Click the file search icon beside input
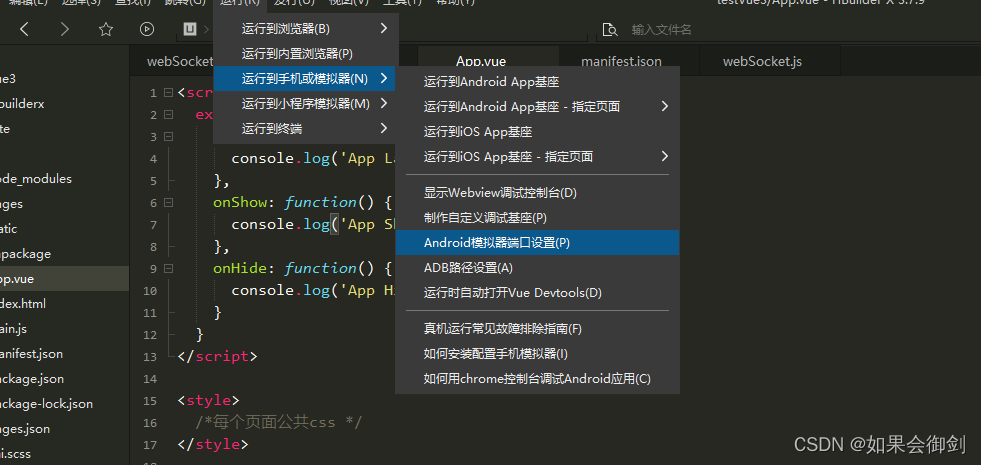The height and width of the screenshot is (465, 981). click(609, 29)
